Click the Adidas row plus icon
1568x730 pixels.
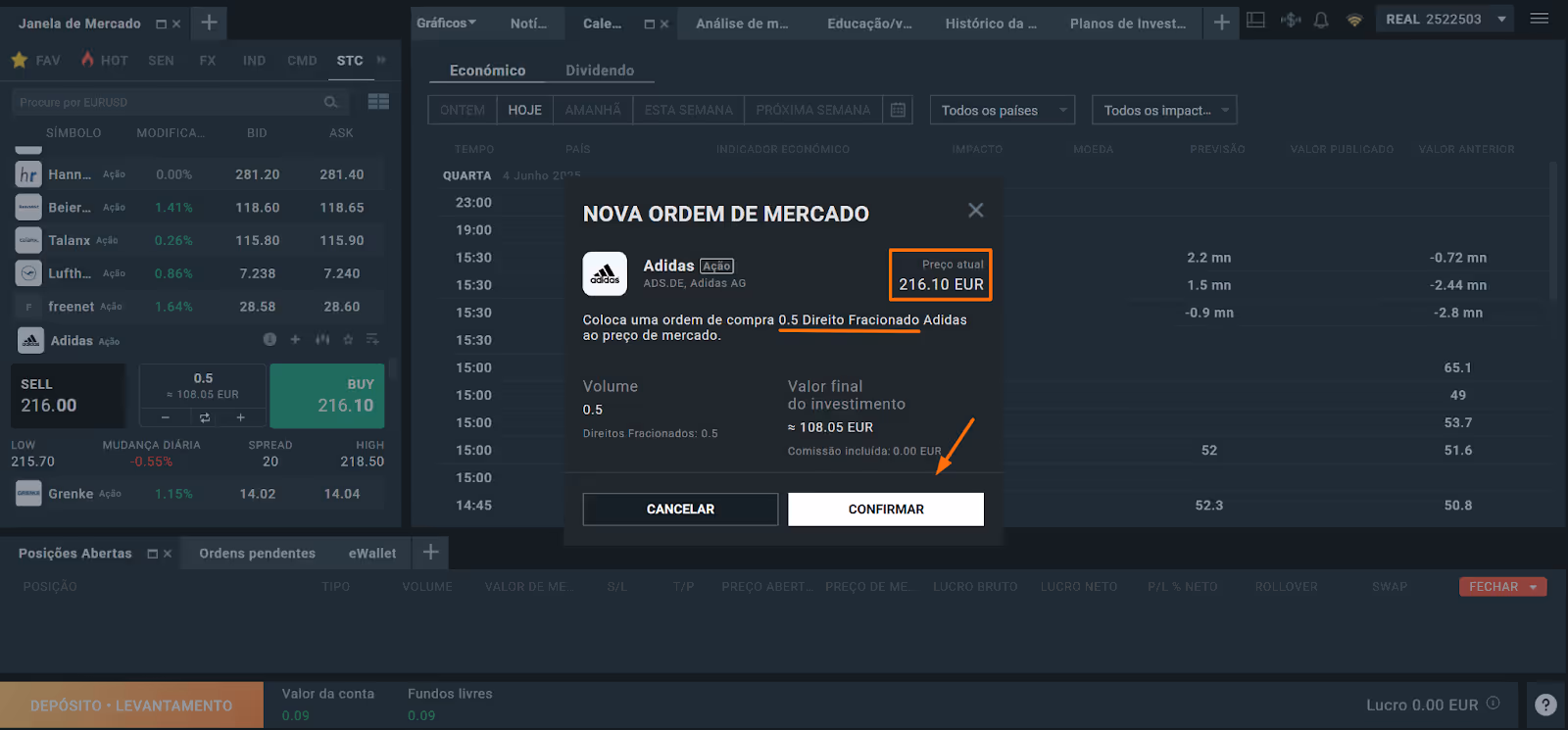pyautogui.click(x=295, y=339)
